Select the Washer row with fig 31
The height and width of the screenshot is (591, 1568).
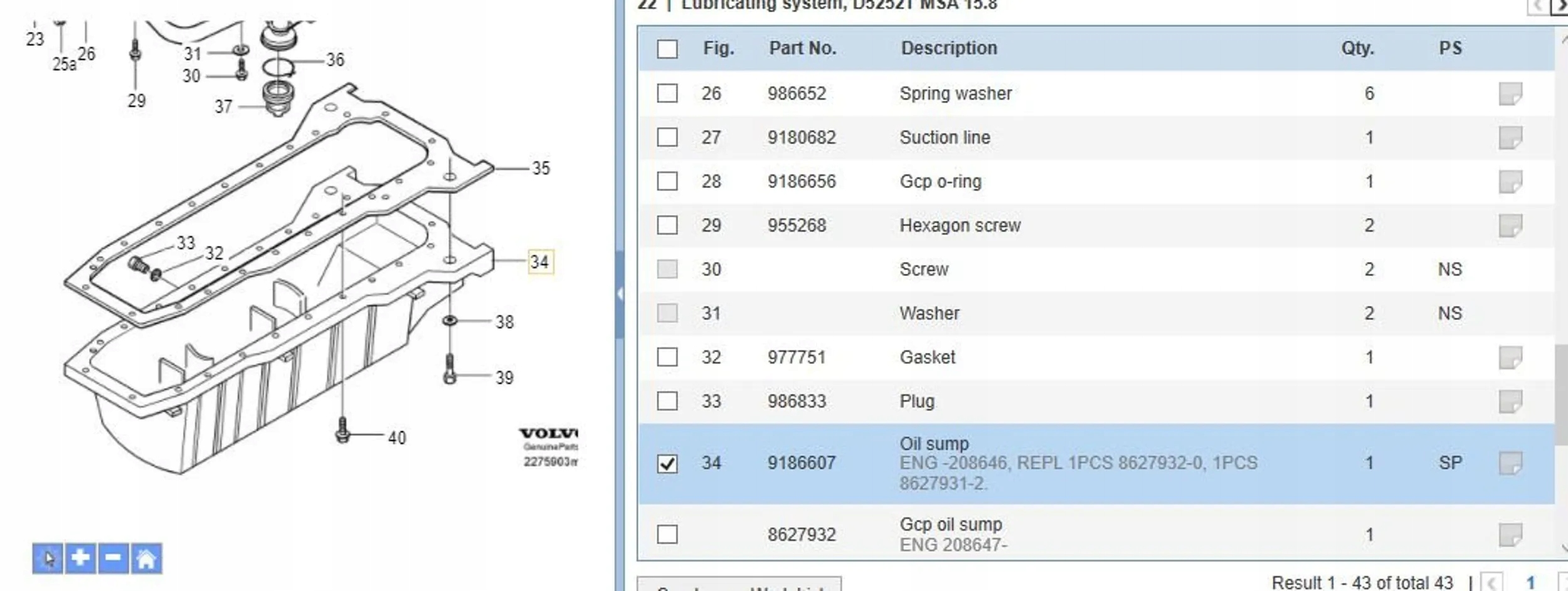tap(1096, 313)
